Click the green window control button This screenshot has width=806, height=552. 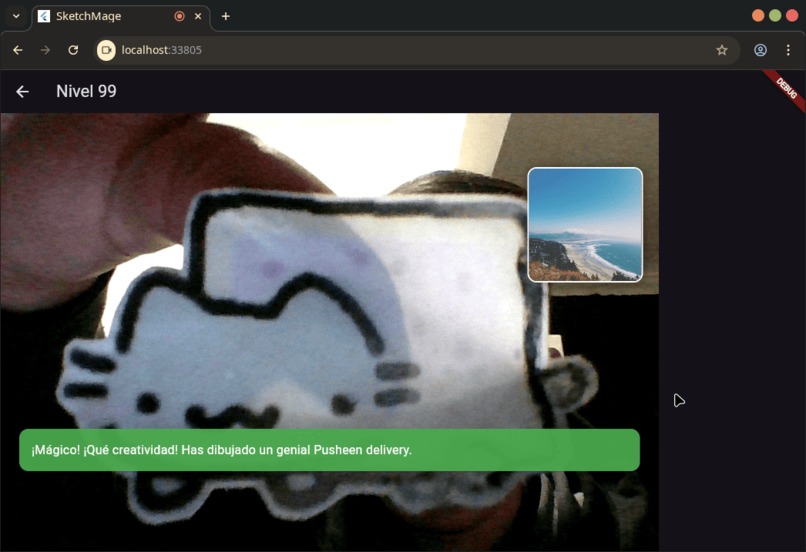775,16
